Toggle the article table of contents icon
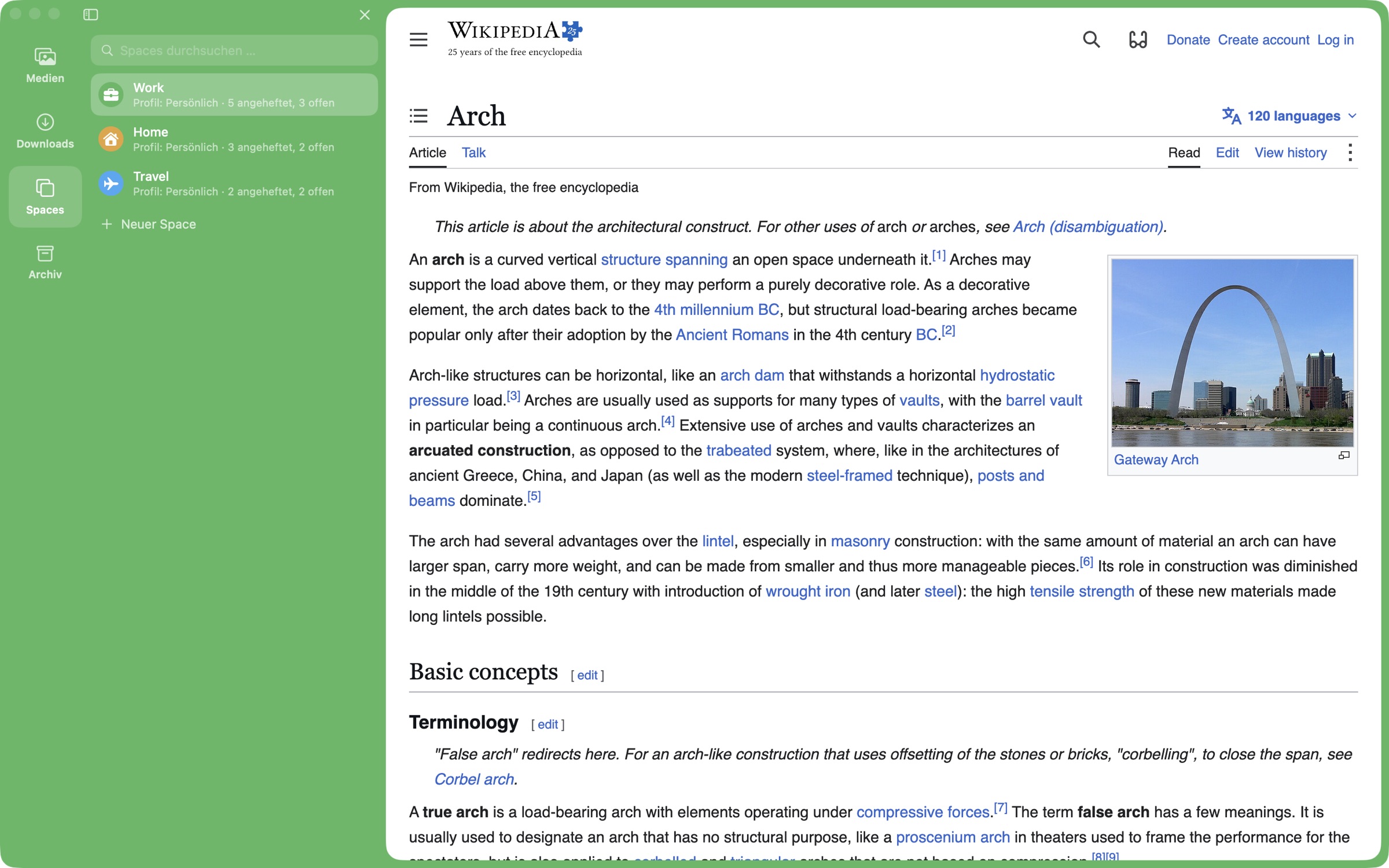This screenshot has height=868, width=1389. (x=418, y=116)
